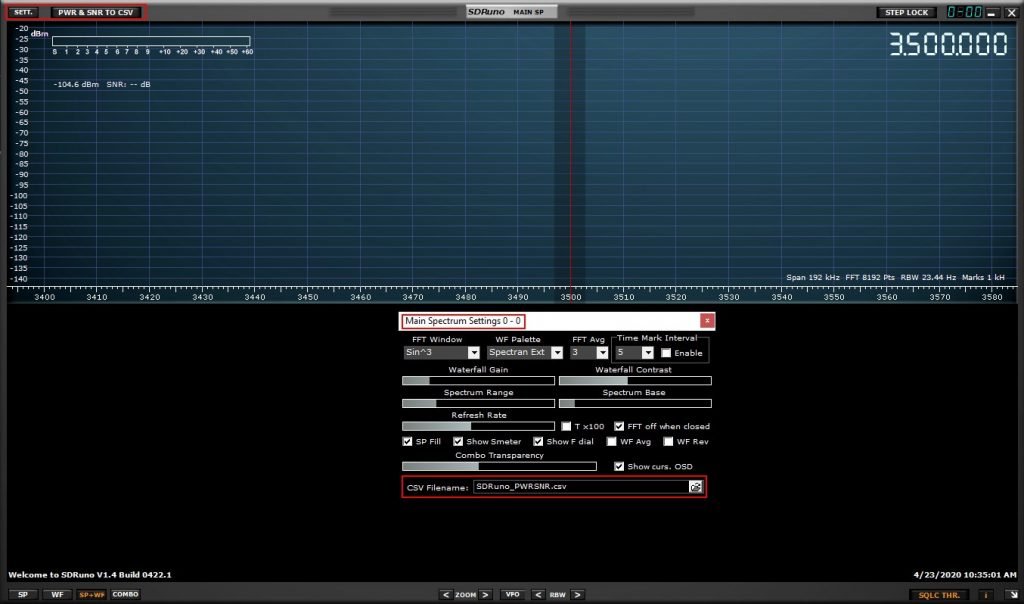
Task: Enable the Time Mark Interval checkbox
Action: (667, 353)
